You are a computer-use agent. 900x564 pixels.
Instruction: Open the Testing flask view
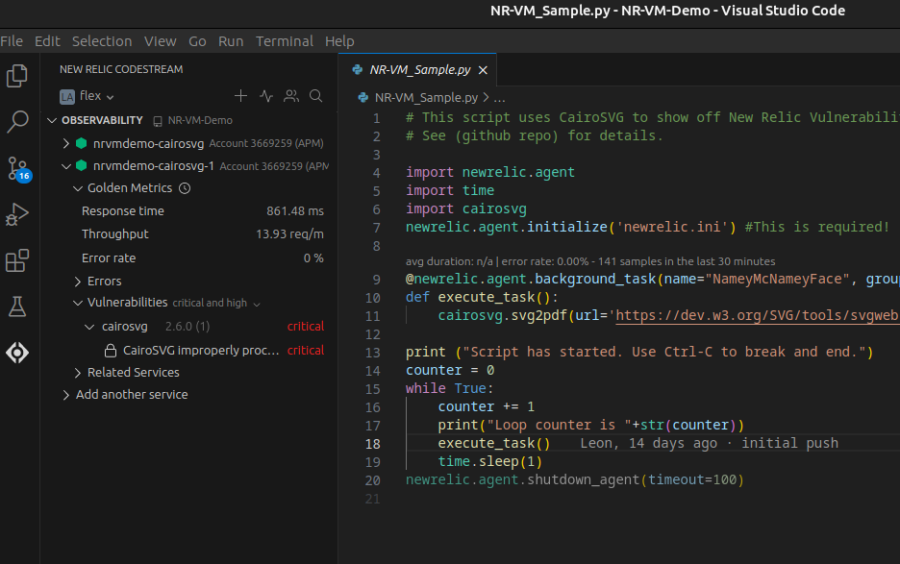tap(17, 306)
